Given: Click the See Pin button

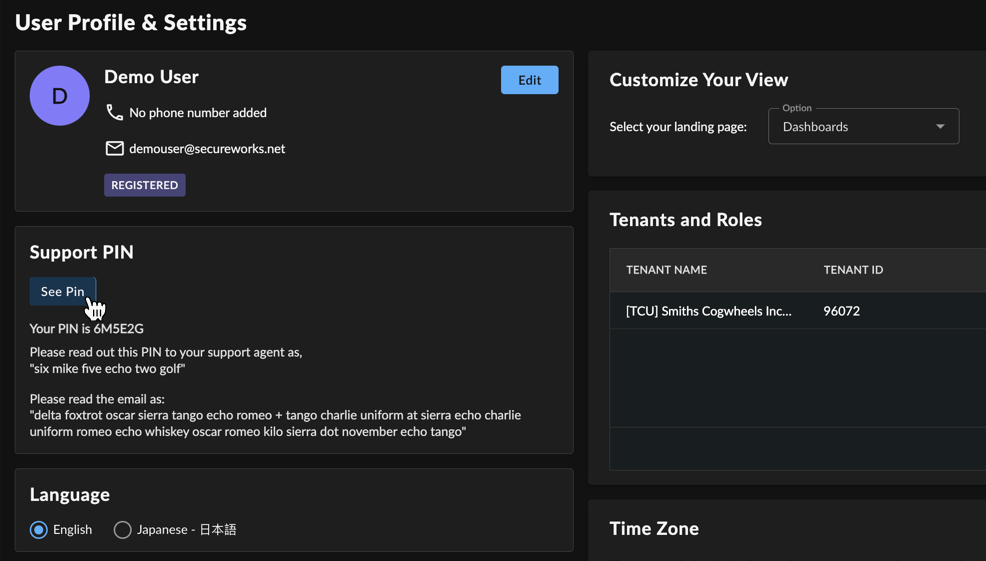Looking at the screenshot, I should click(x=63, y=291).
